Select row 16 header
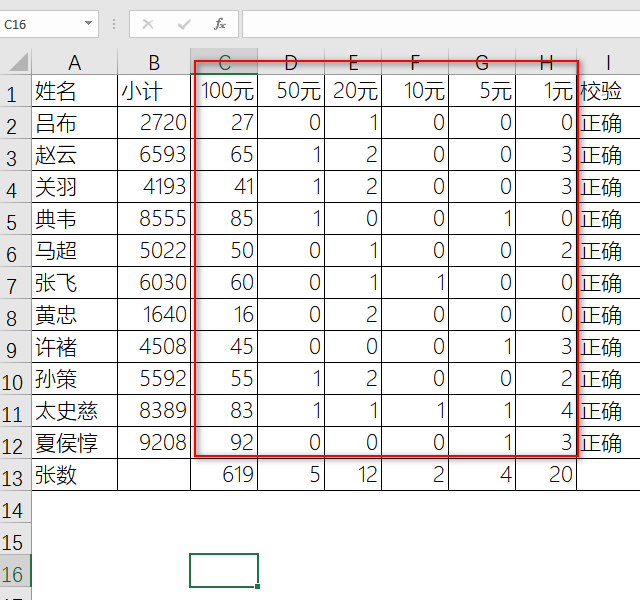The height and width of the screenshot is (600, 640). (x=16, y=571)
